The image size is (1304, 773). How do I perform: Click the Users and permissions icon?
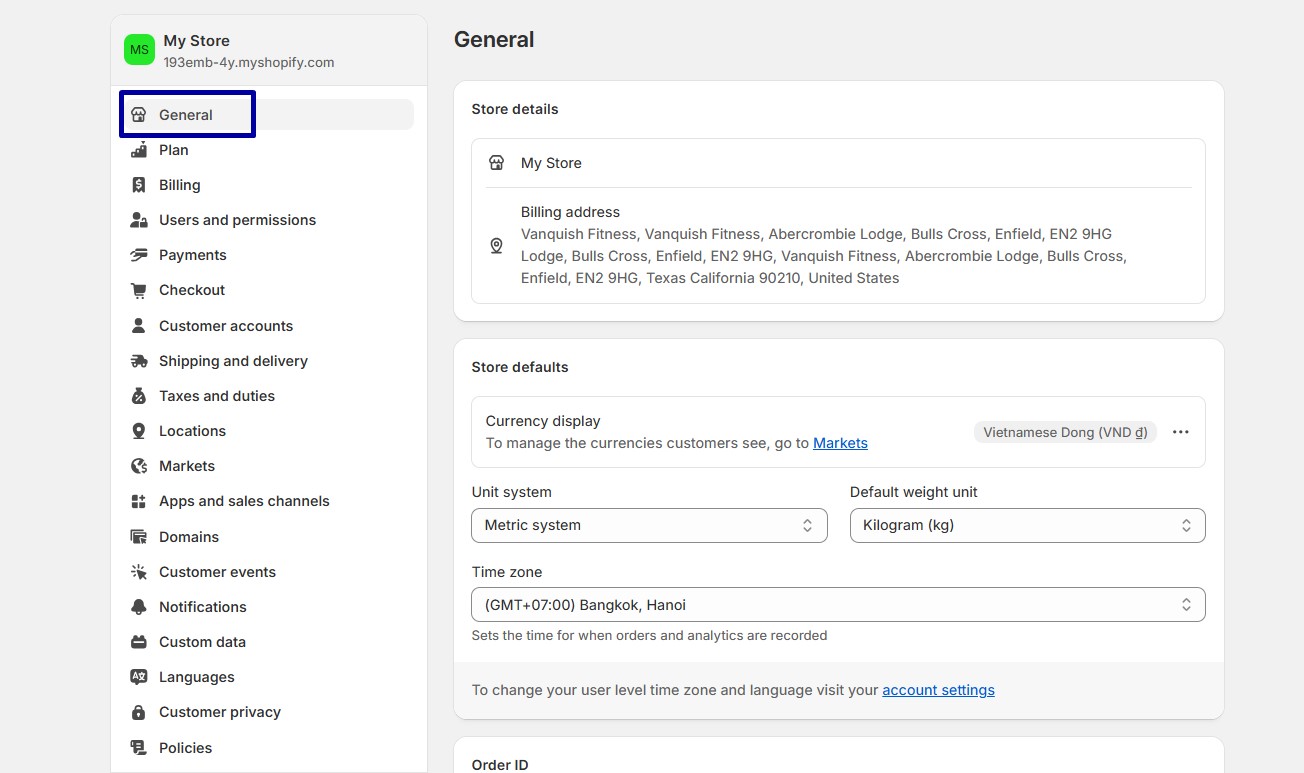click(139, 220)
